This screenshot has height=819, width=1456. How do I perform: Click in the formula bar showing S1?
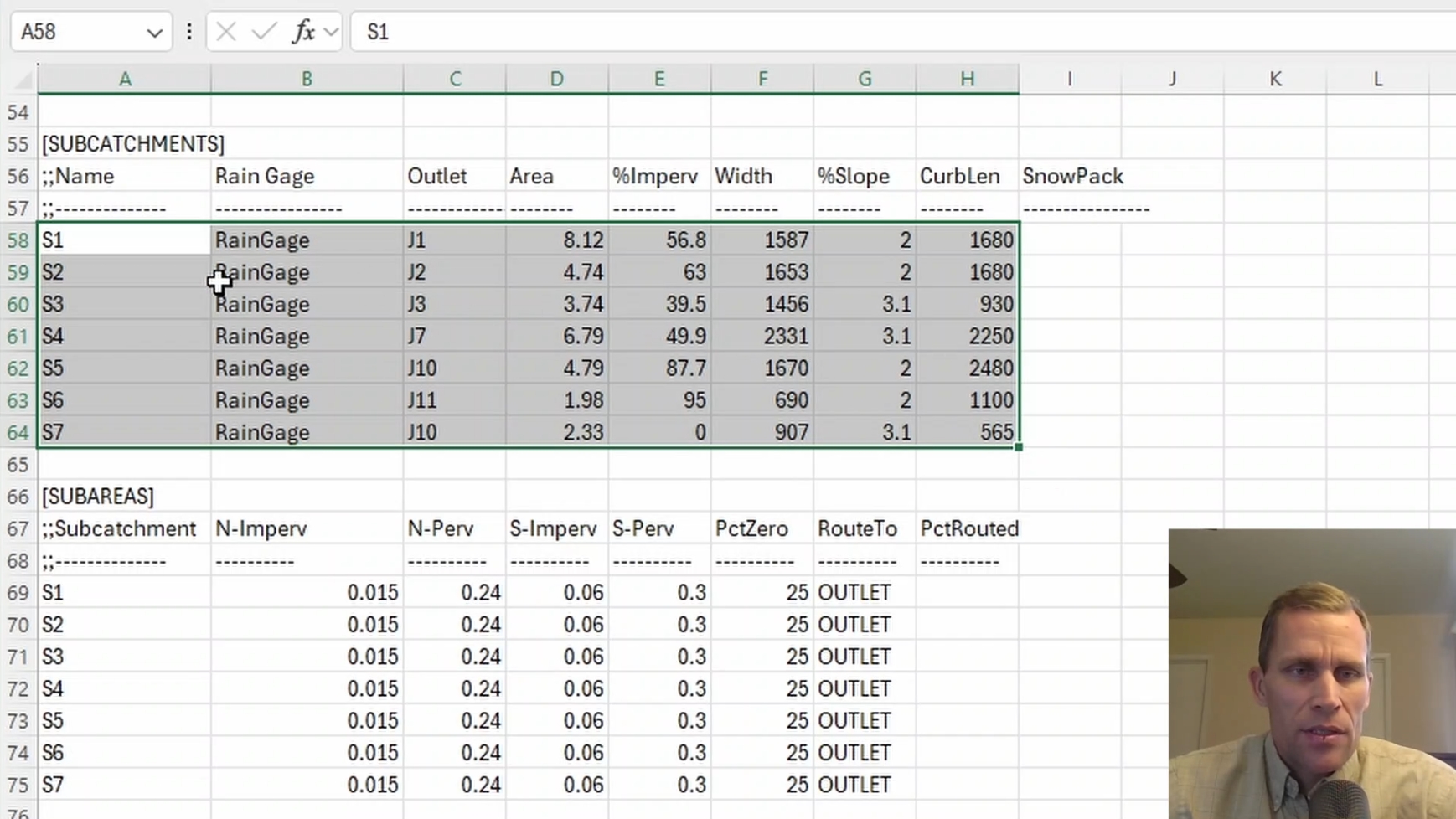click(x=903, y=32)
